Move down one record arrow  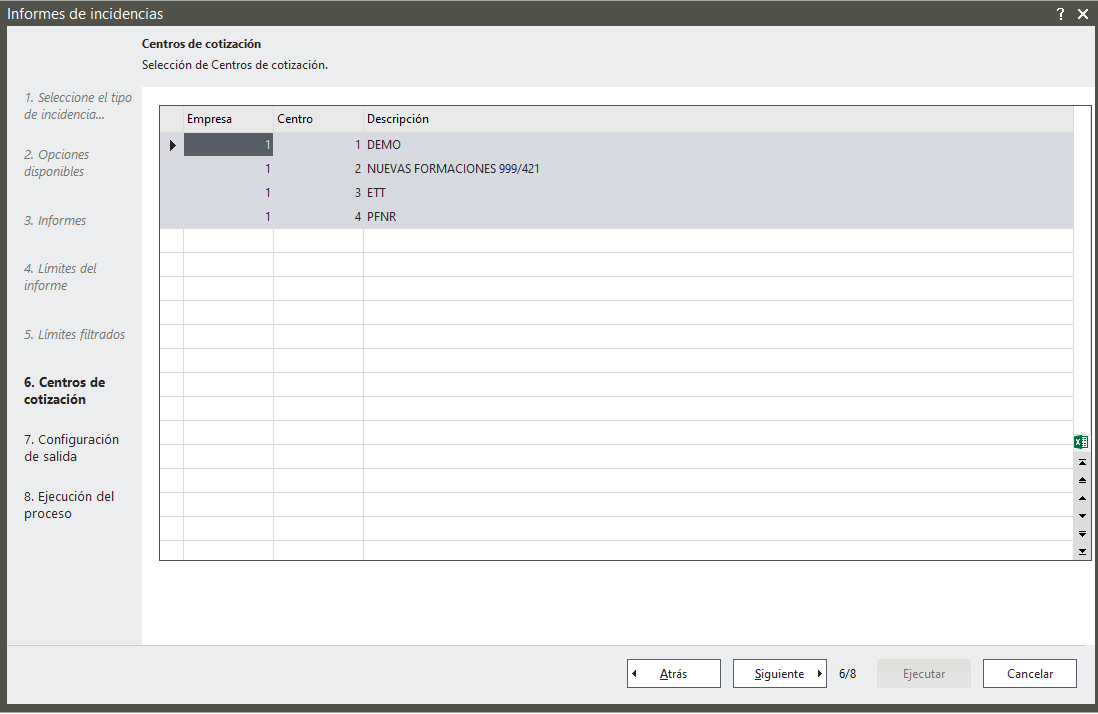[x=1082, y=516]
